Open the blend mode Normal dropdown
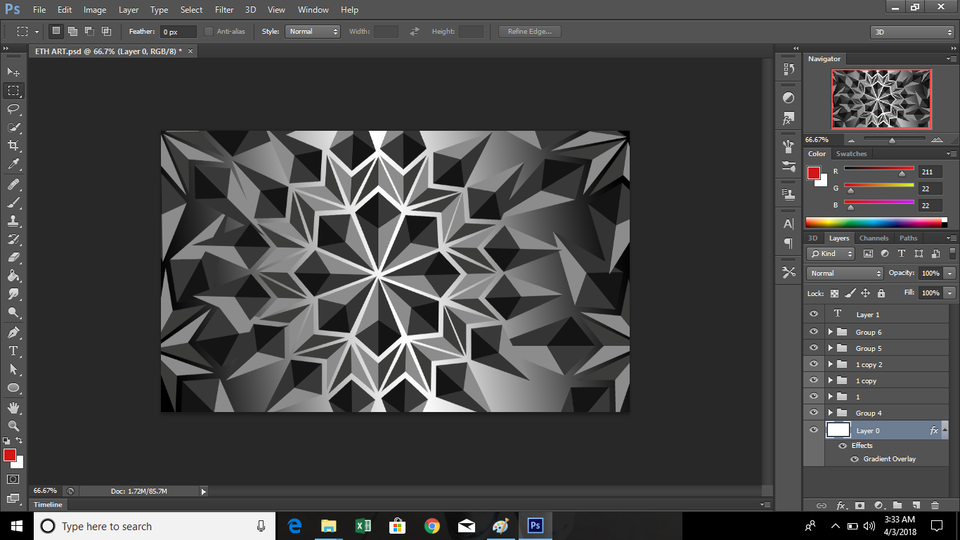The image size is (960, 540). coord(845,273)
